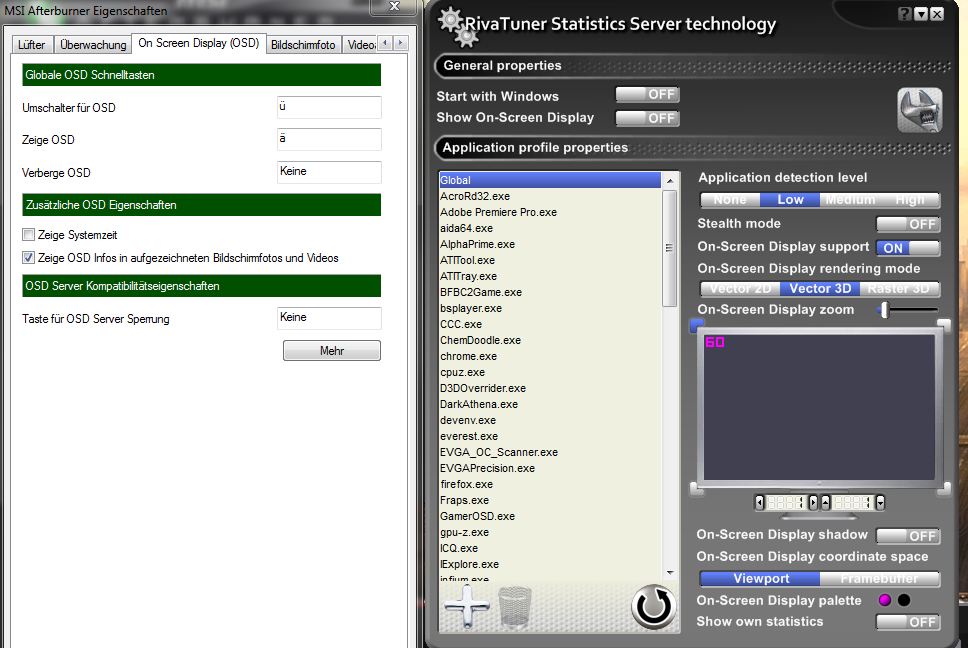Screen dimensions: 968x648
Task: Switch to the Lüfter tab
Action: (31, 44)
